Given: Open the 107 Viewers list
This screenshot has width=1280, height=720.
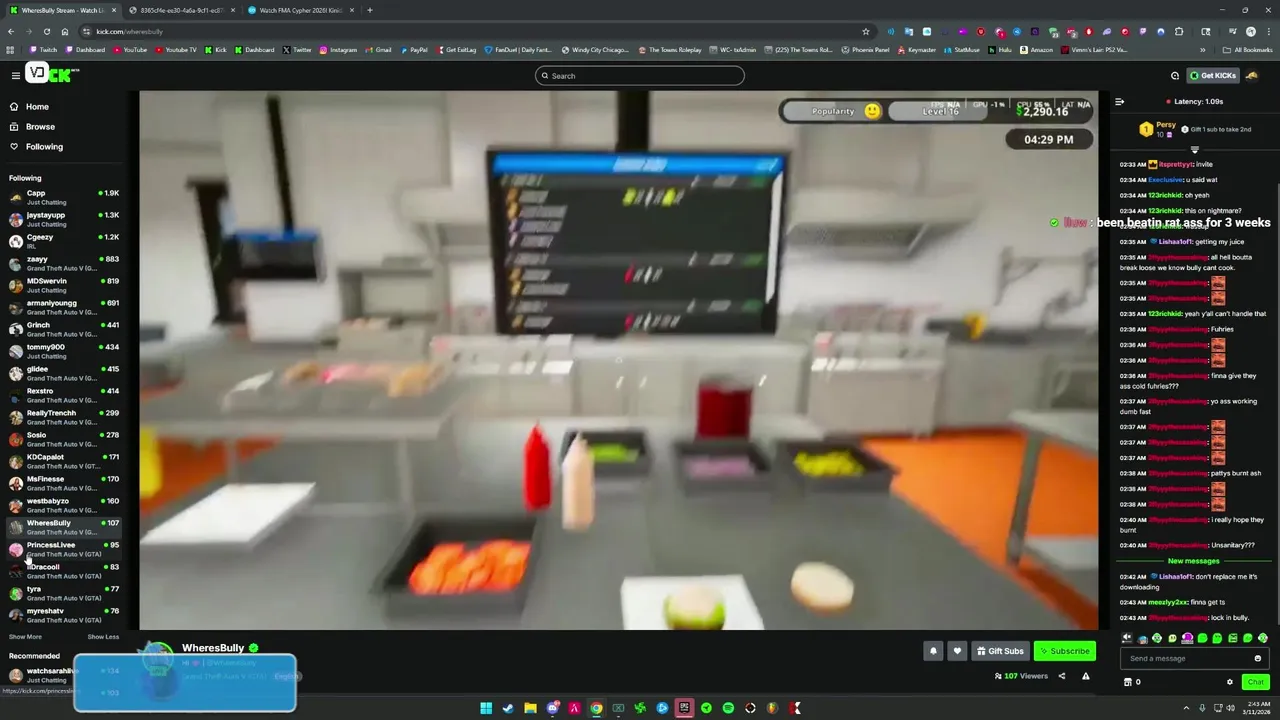Looking at the screenshot, I should tap(1021, 676).
